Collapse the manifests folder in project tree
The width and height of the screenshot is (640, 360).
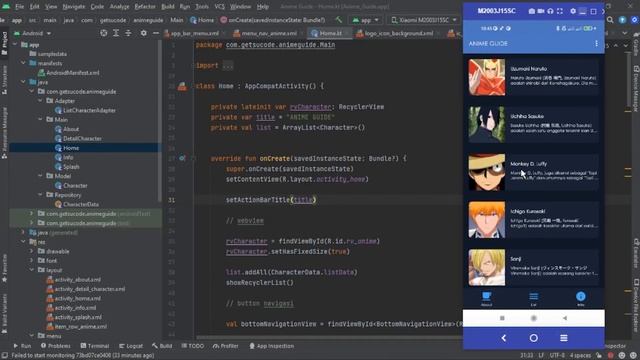(23, 63)
